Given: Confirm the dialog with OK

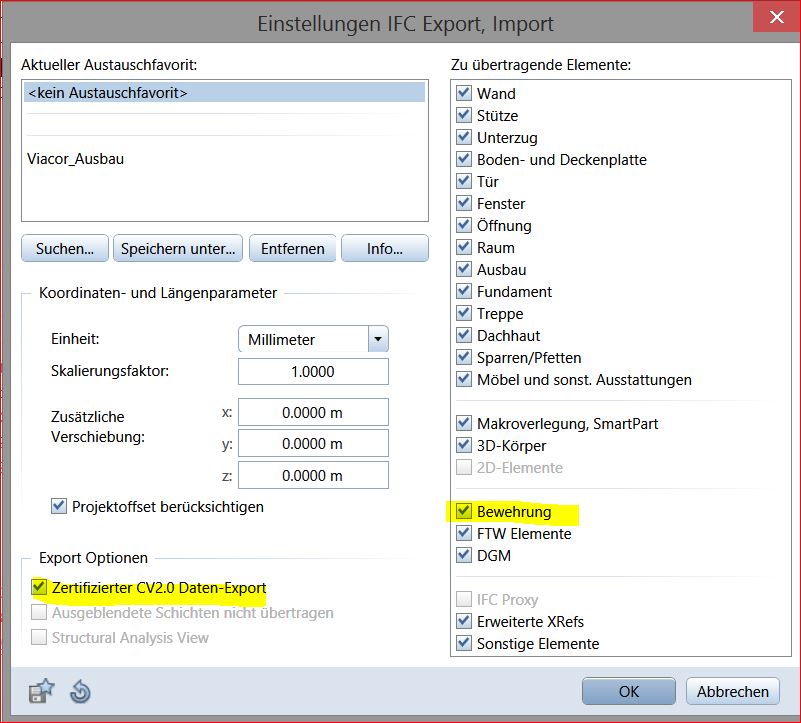Looking at the screenshot, I should (x=628, y=691).
